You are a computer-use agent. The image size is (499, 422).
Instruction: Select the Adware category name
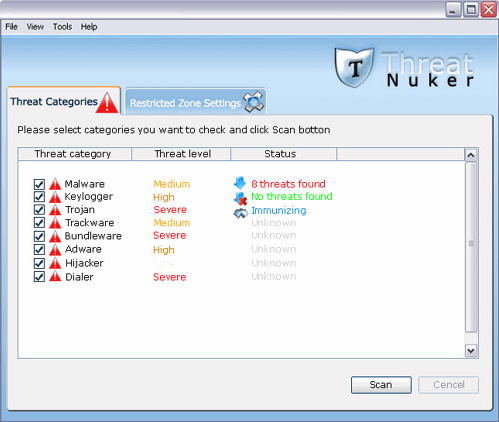click(83, 249)
